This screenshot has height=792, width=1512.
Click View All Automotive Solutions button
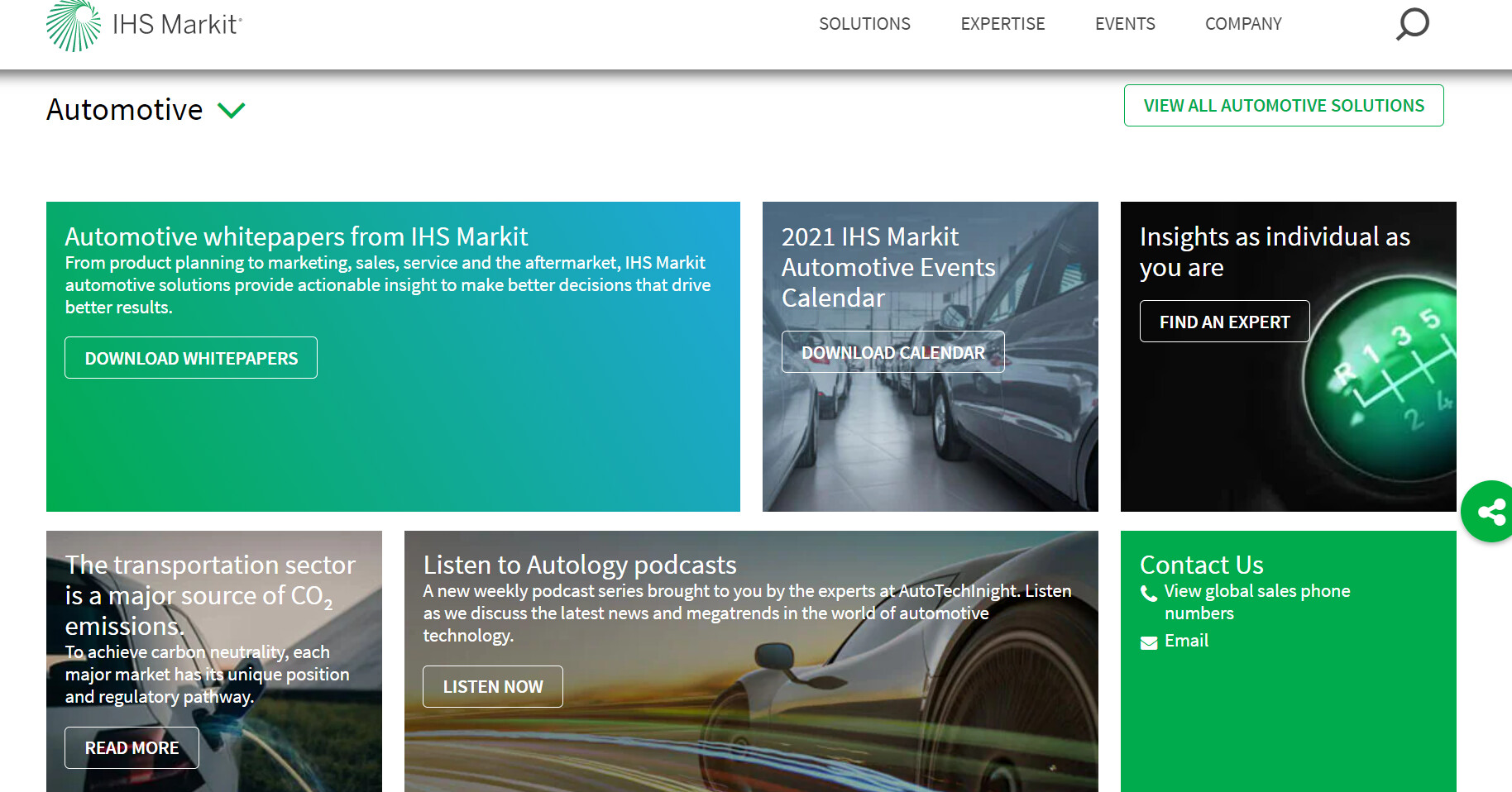(1284, 106)
